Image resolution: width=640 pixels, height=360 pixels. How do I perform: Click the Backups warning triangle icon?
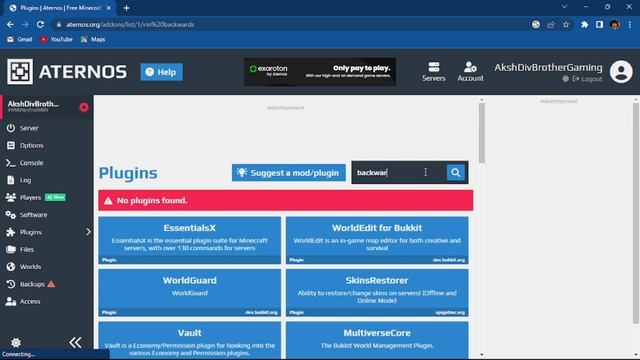pos(51,284)
